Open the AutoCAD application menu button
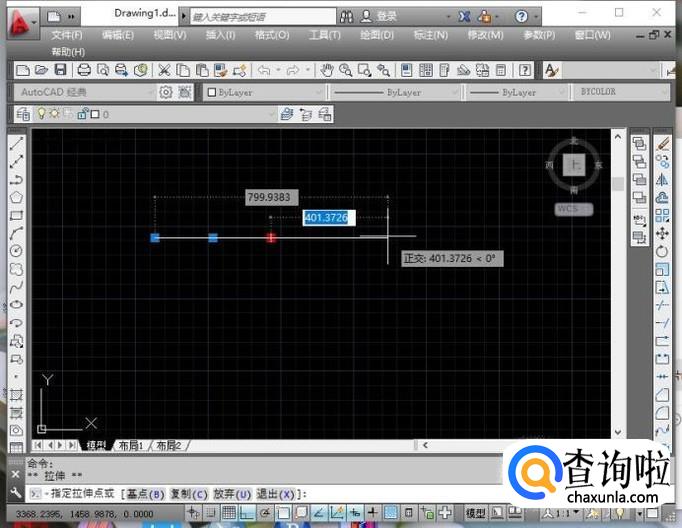682x528 pixels. [20, 17]
